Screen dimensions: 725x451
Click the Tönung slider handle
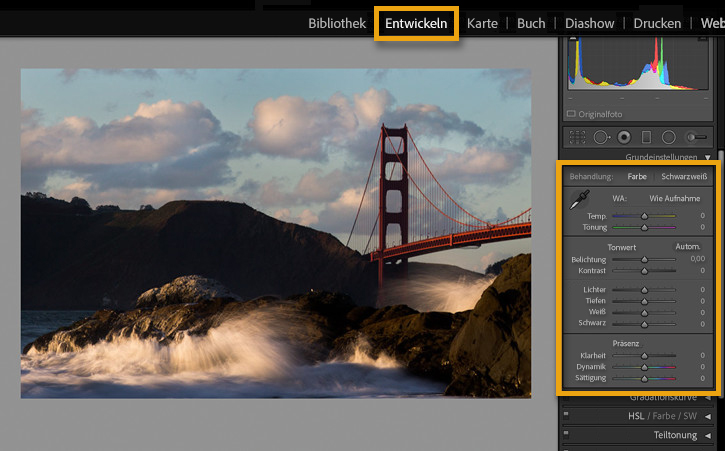pos(644,228)
